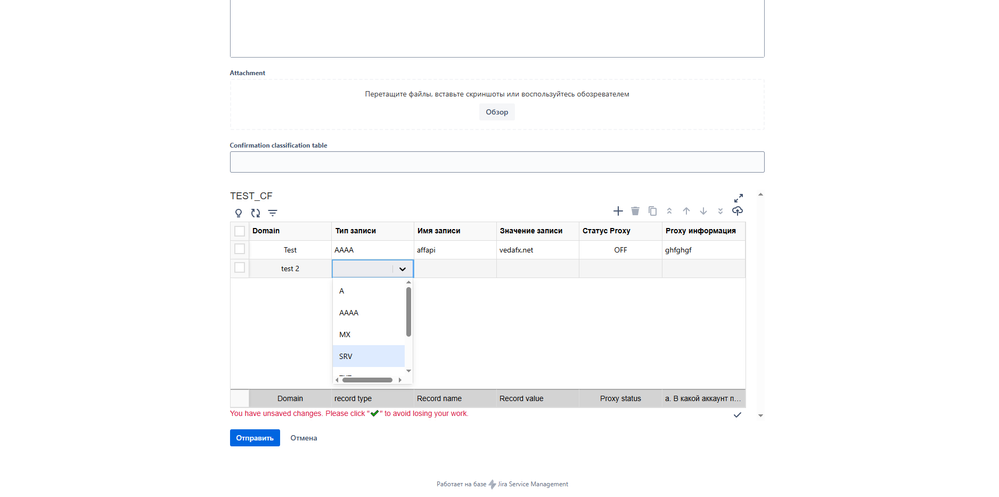This screenshot has width=999, height=497.
Task: Expand table to fullscreen icon
Action: [x=738, y=198]
